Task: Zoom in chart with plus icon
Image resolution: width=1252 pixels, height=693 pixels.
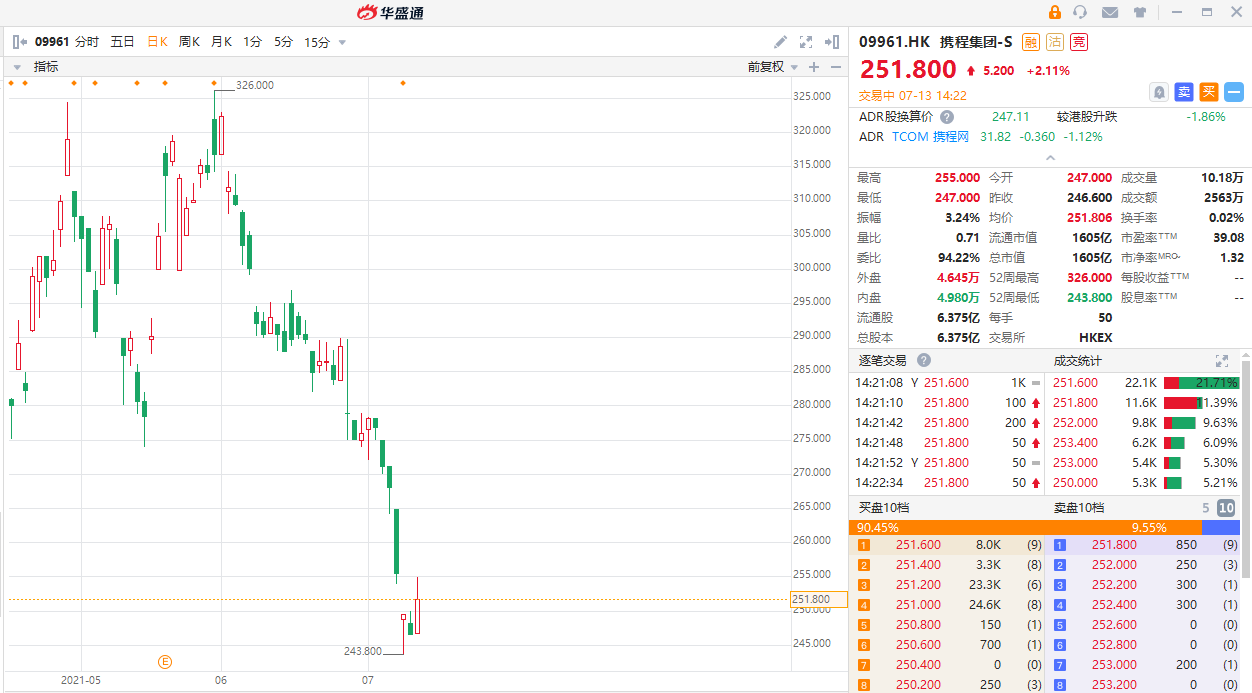Action: (x=814, y=67)
